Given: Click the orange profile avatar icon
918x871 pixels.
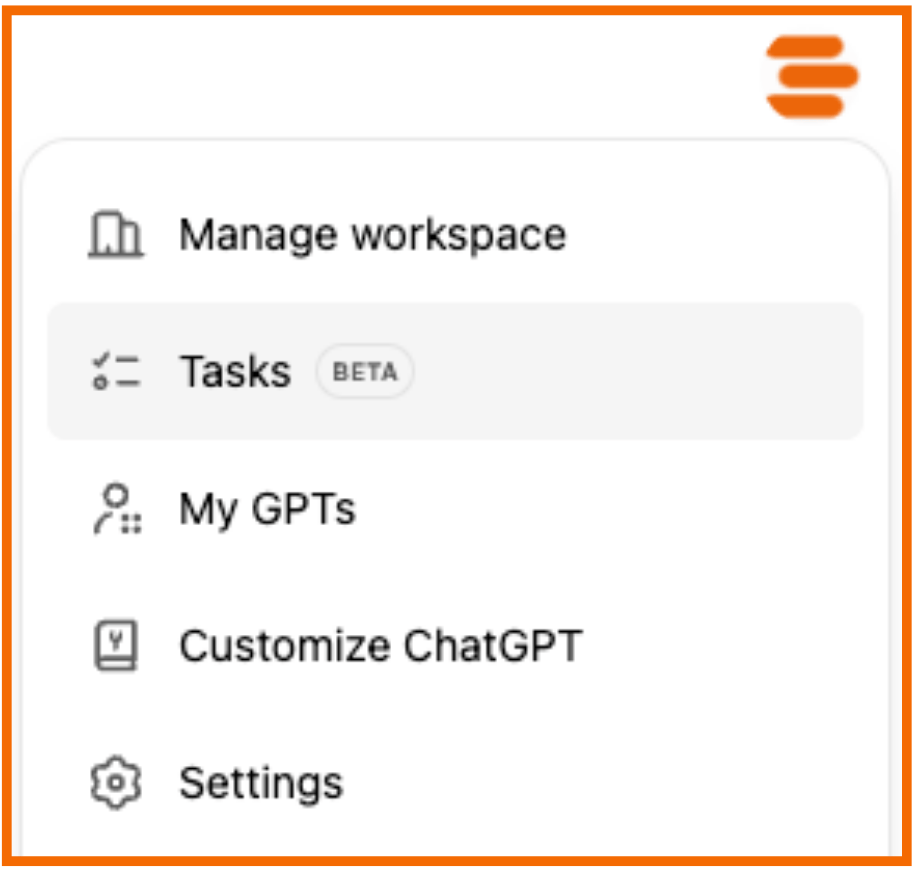Looking at the screenshot, I should pyautogui.click(x=812, y=76).
